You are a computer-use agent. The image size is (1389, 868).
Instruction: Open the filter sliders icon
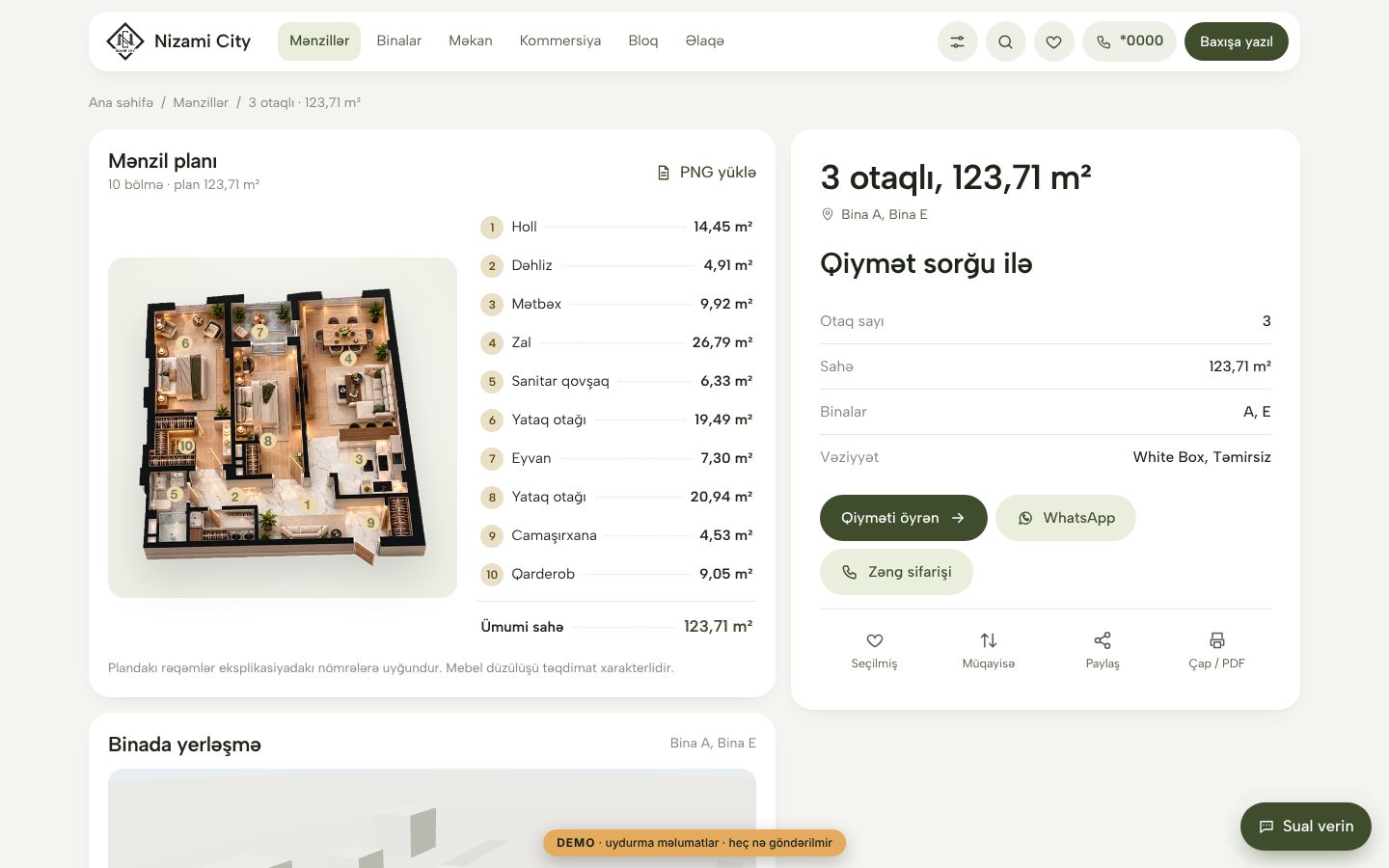click(x=957, y=41)
